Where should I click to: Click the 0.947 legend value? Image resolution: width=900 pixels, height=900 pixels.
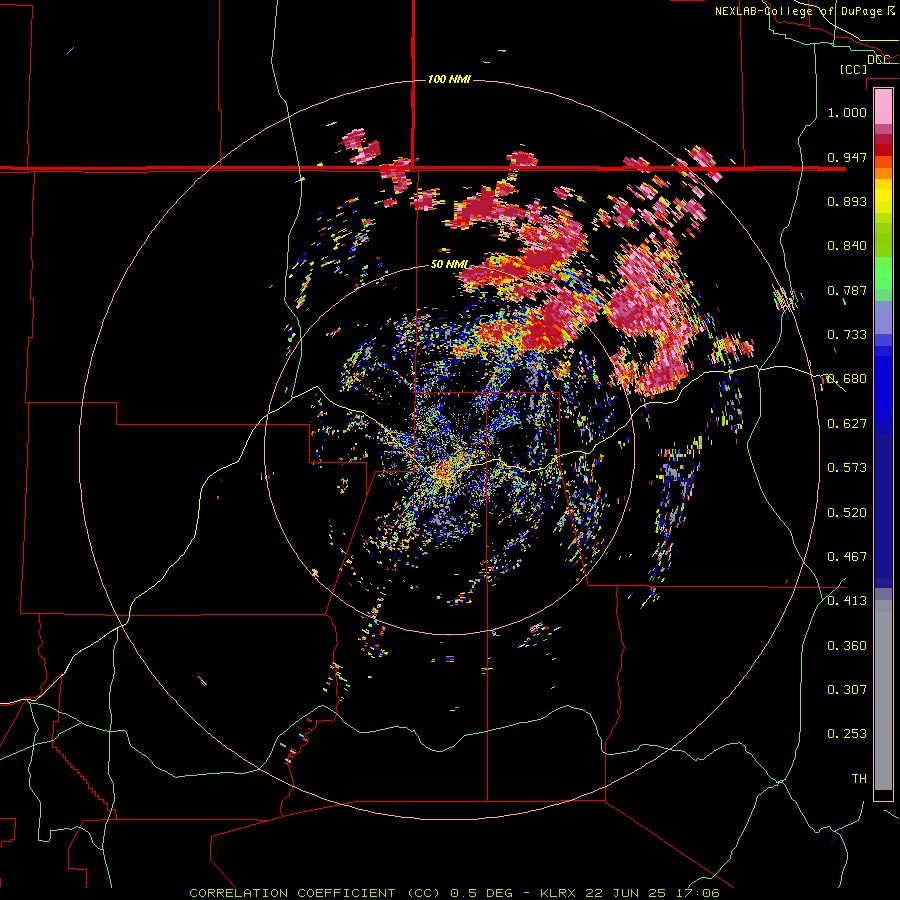click(x=847, y=157)
